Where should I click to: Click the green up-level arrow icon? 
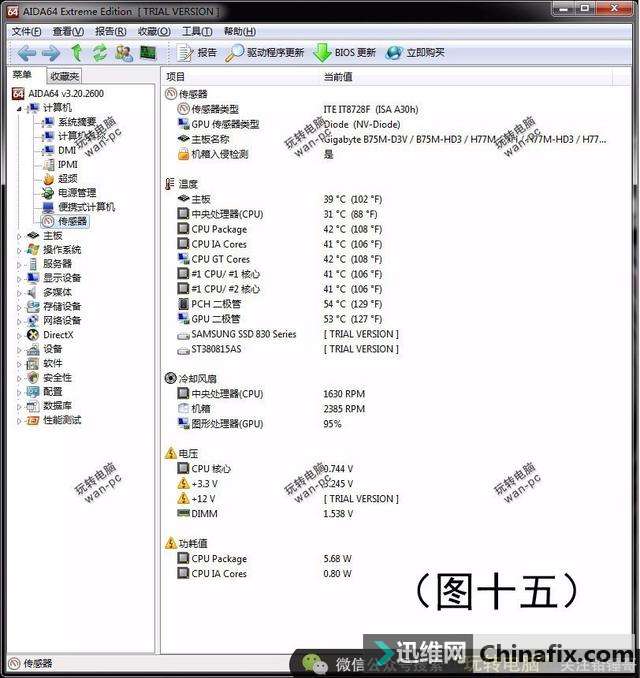[77, 53]
